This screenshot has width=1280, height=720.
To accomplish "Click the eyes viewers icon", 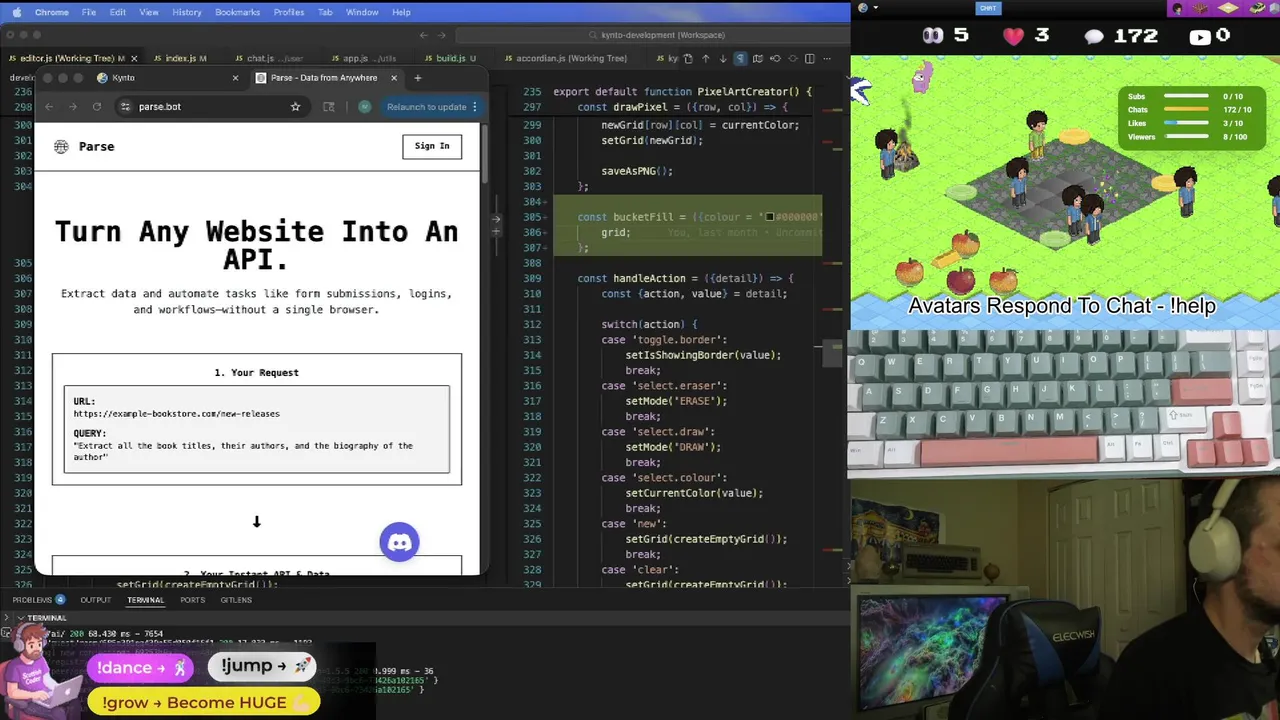I will point(932,36).
